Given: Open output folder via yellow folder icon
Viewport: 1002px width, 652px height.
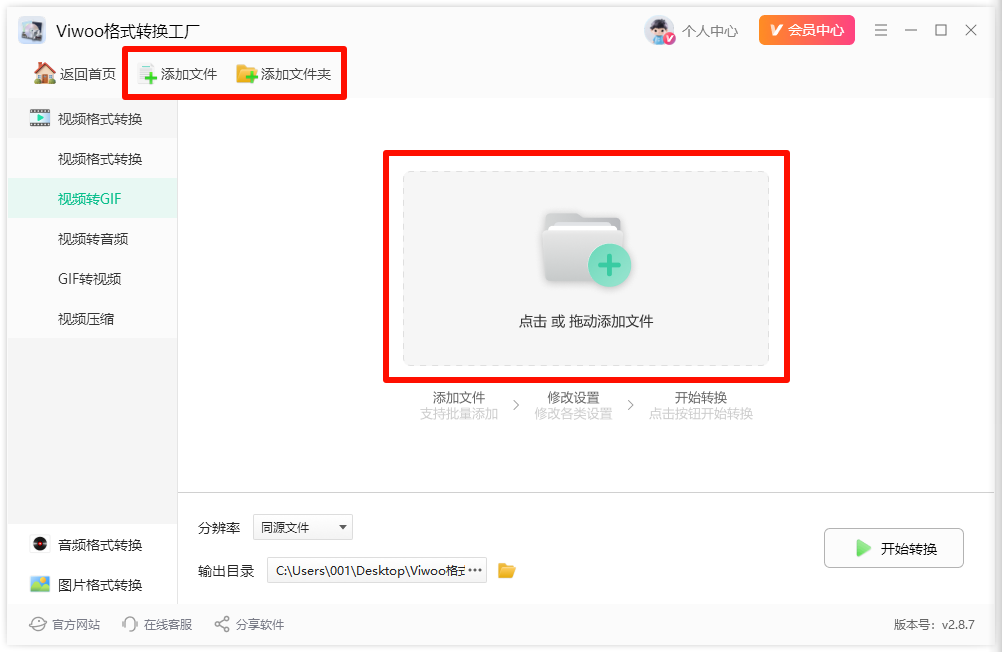Looking at the screenshot, I should (x=507, y=570).
